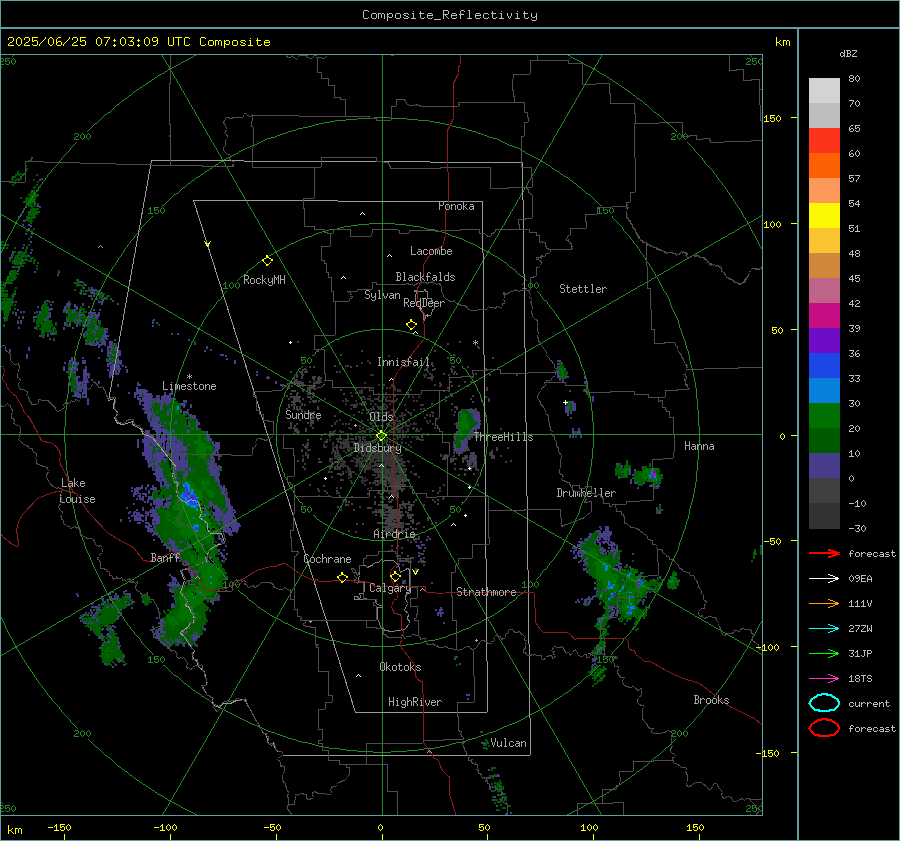The image size is (900, 841).
Task: Click the 2025/06/25 07:03:09 UTC timestamp
Action: click(138, 42)
